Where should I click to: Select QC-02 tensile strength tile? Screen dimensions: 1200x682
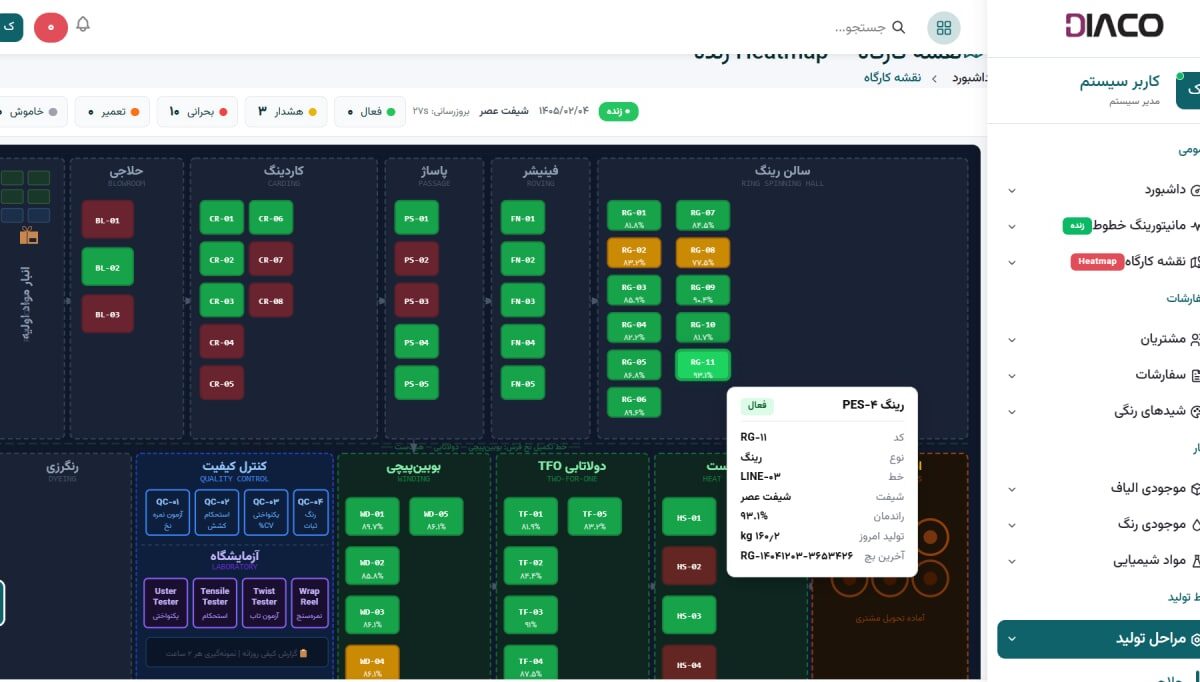pyautogui.click(x=216, y=513)
